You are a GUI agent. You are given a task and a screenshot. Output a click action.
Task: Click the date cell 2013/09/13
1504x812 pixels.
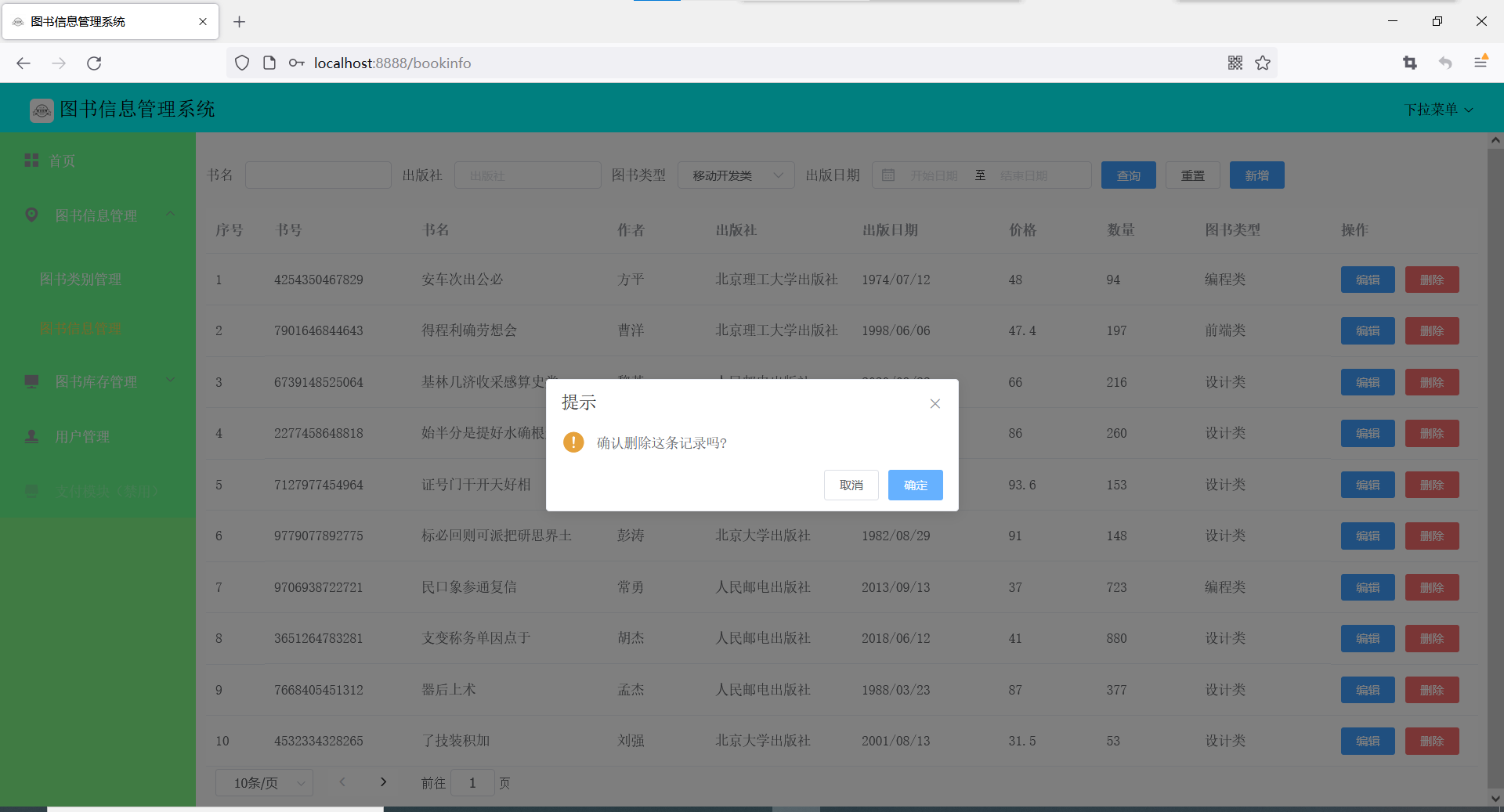pyautogui.click(x=895, y=587)
